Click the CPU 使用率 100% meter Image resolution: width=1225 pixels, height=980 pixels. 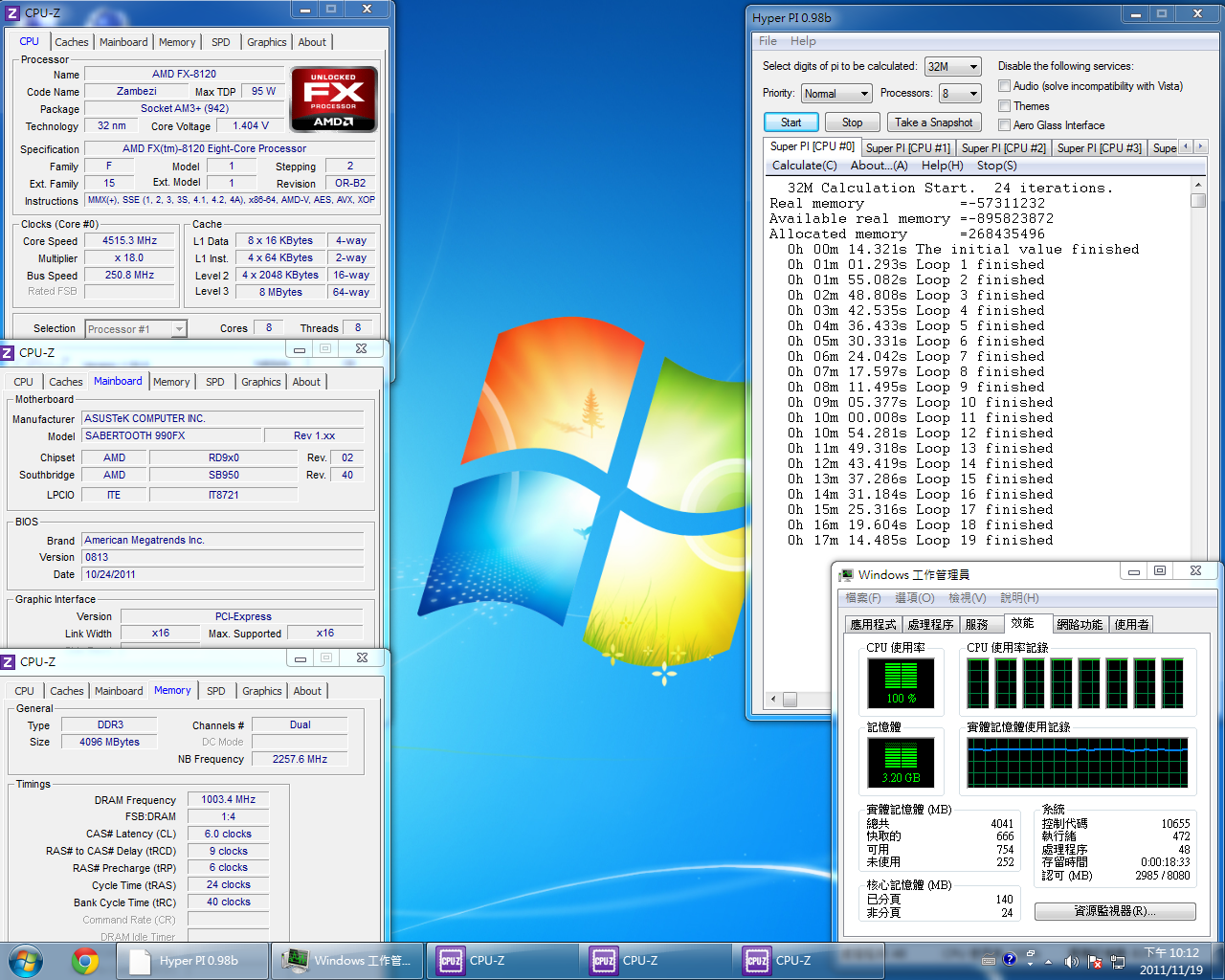[901, 682]
